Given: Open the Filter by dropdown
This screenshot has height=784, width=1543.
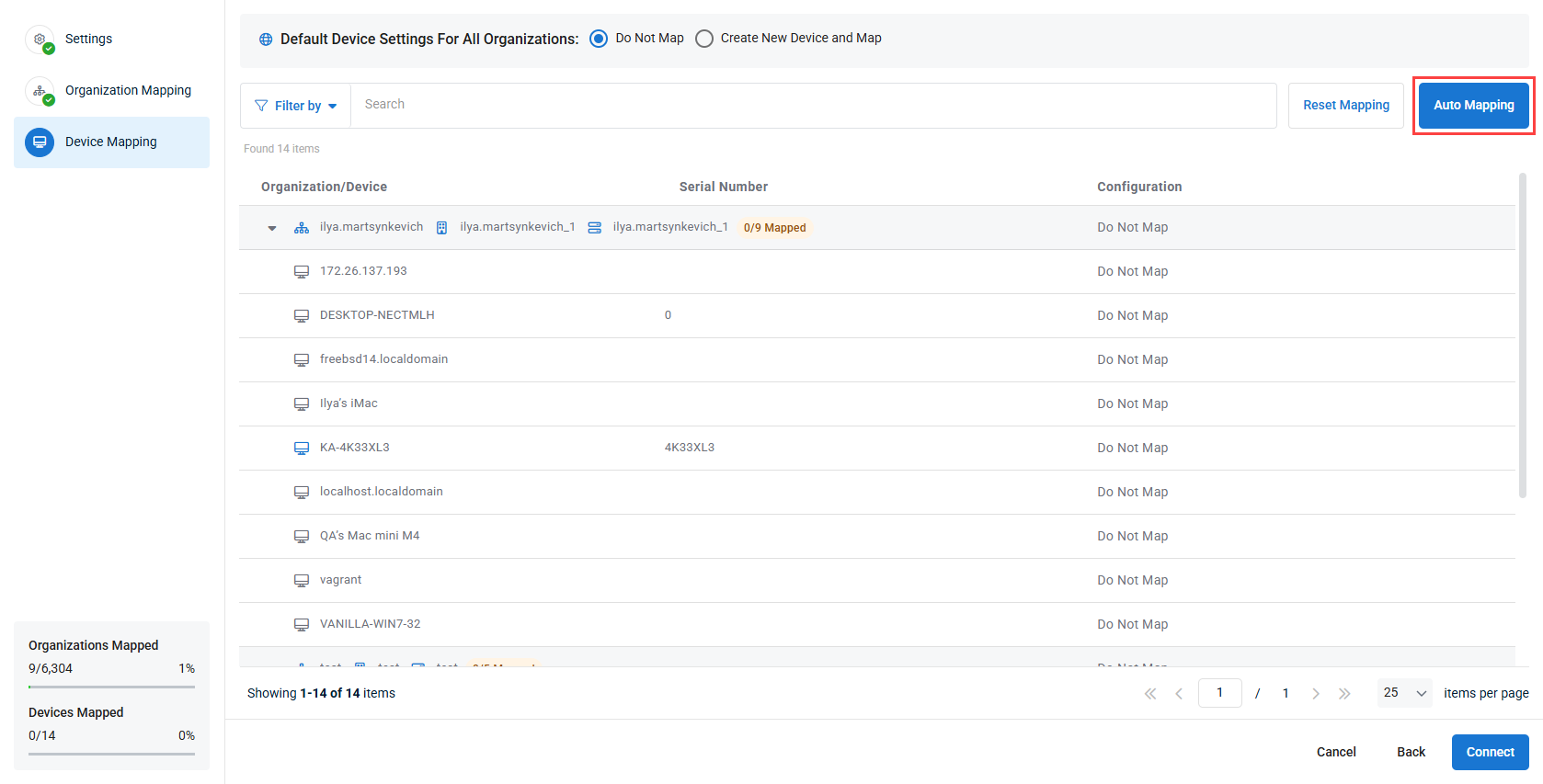Looking at the screenshot, I should point(295,106).
